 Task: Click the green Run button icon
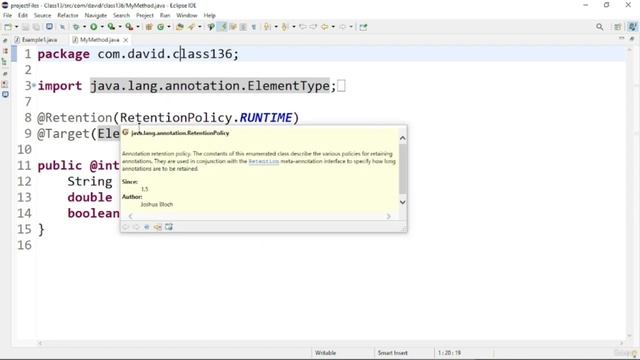pos(94,27)
